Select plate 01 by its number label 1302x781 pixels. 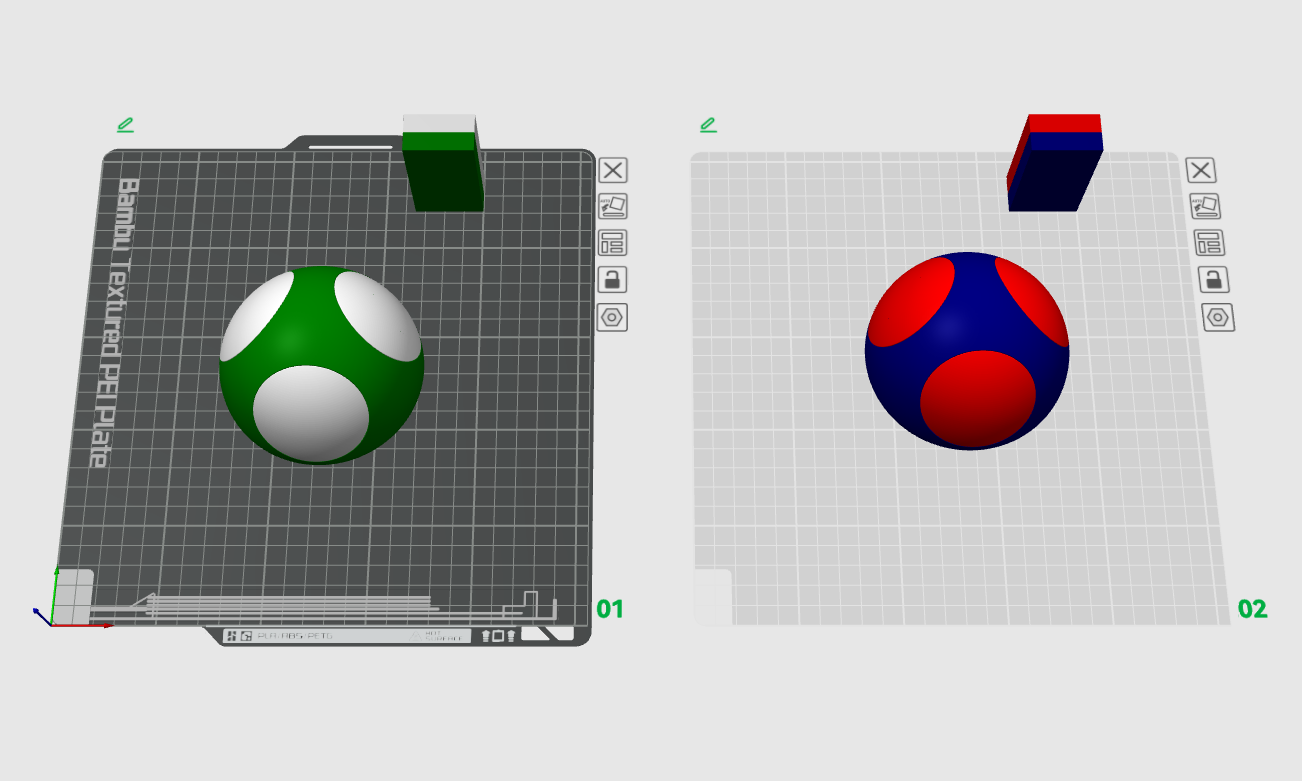pyautogui.click(x=609, y=610)
